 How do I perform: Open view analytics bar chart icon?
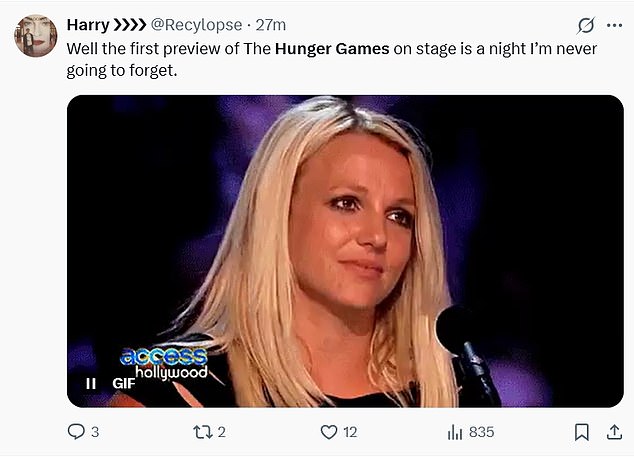[x=455, y=432]
